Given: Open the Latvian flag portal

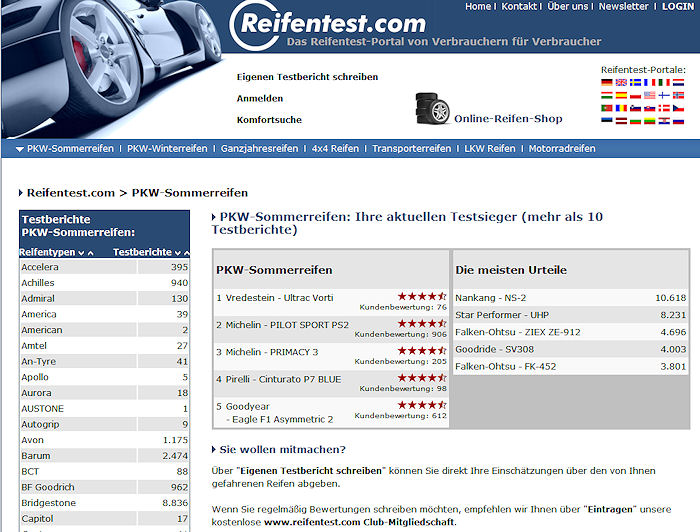Looking at the screenshot, I should tap(621, 121).
